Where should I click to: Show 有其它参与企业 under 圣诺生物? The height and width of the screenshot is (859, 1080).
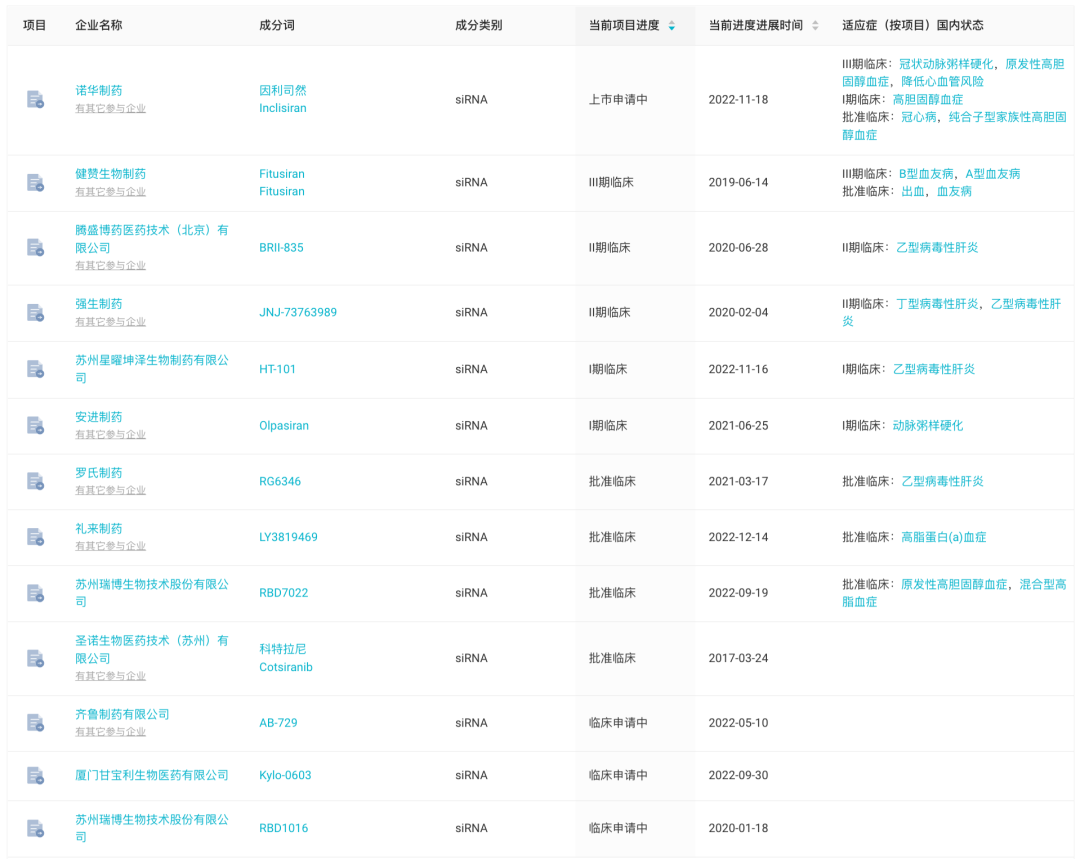point(110,676)
